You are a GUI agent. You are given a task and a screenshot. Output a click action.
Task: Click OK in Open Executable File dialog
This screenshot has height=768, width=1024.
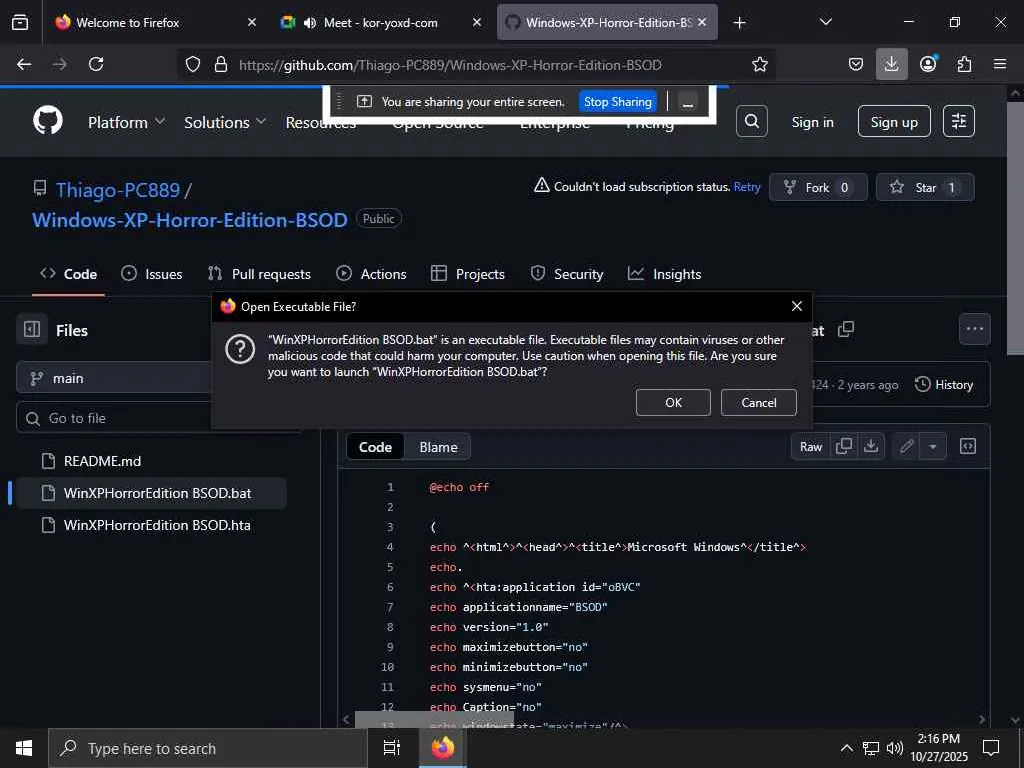(673, 402)
